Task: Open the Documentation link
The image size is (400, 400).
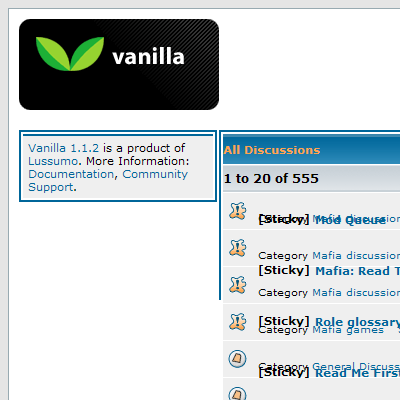Action: pos(71,174)
